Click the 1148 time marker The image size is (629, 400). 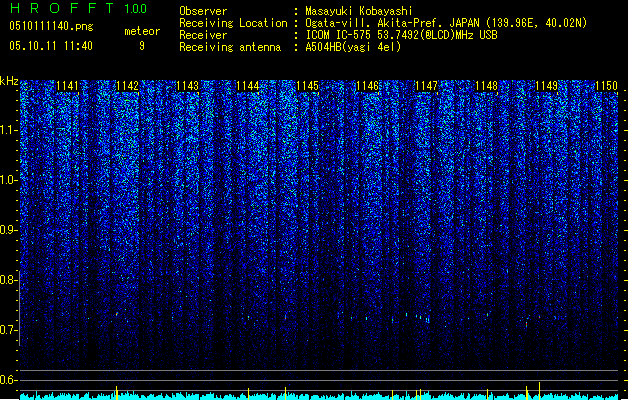486,86
